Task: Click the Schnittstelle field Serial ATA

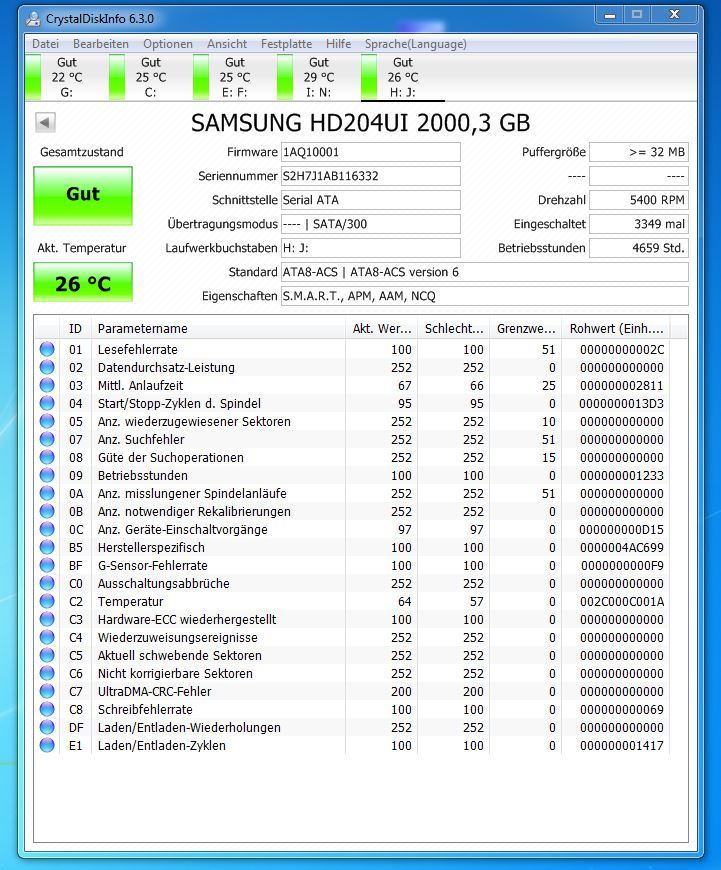Action: point(371,200)
